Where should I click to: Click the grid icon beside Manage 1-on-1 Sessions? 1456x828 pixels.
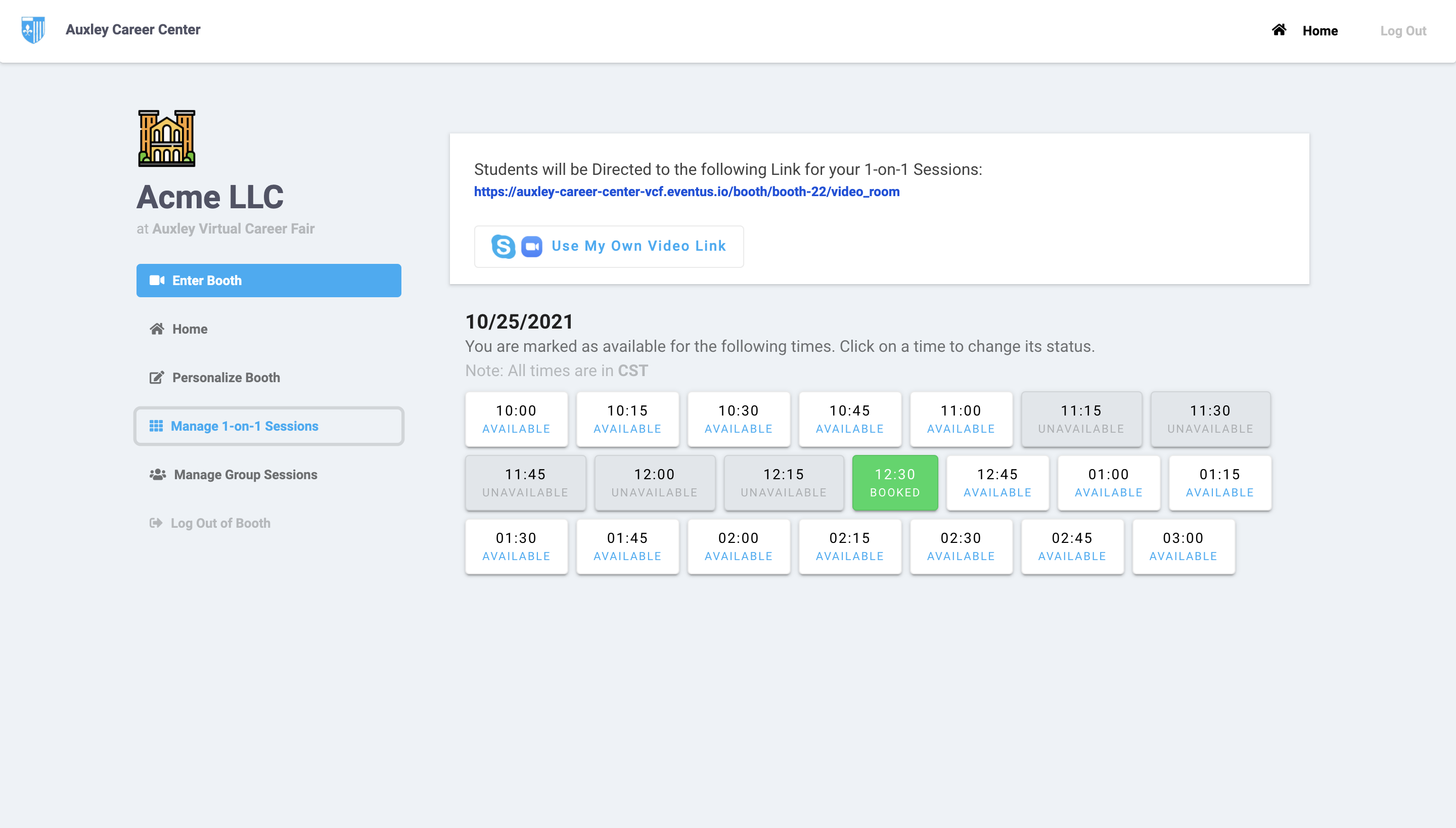coord(156,426)
